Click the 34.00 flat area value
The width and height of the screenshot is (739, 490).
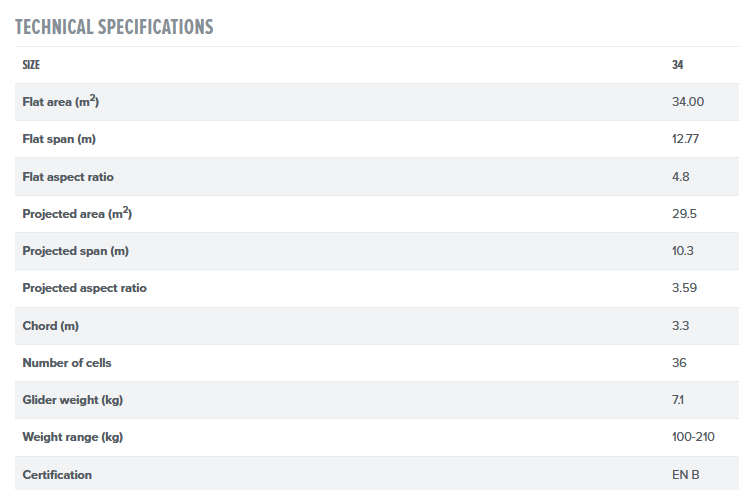coord(688,102)
